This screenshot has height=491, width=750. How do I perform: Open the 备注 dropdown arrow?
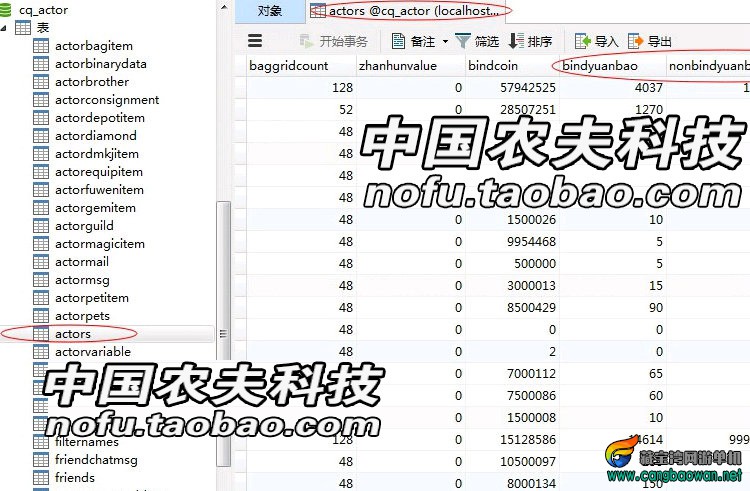pos(445,42)
